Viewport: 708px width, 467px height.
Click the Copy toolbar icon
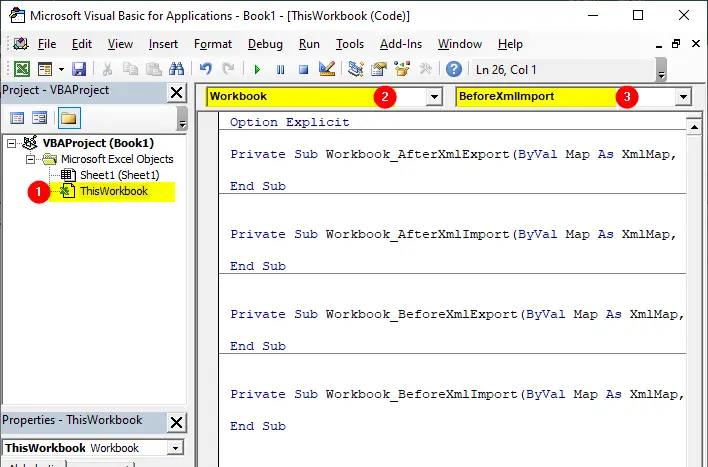click(x=130, y=69)
